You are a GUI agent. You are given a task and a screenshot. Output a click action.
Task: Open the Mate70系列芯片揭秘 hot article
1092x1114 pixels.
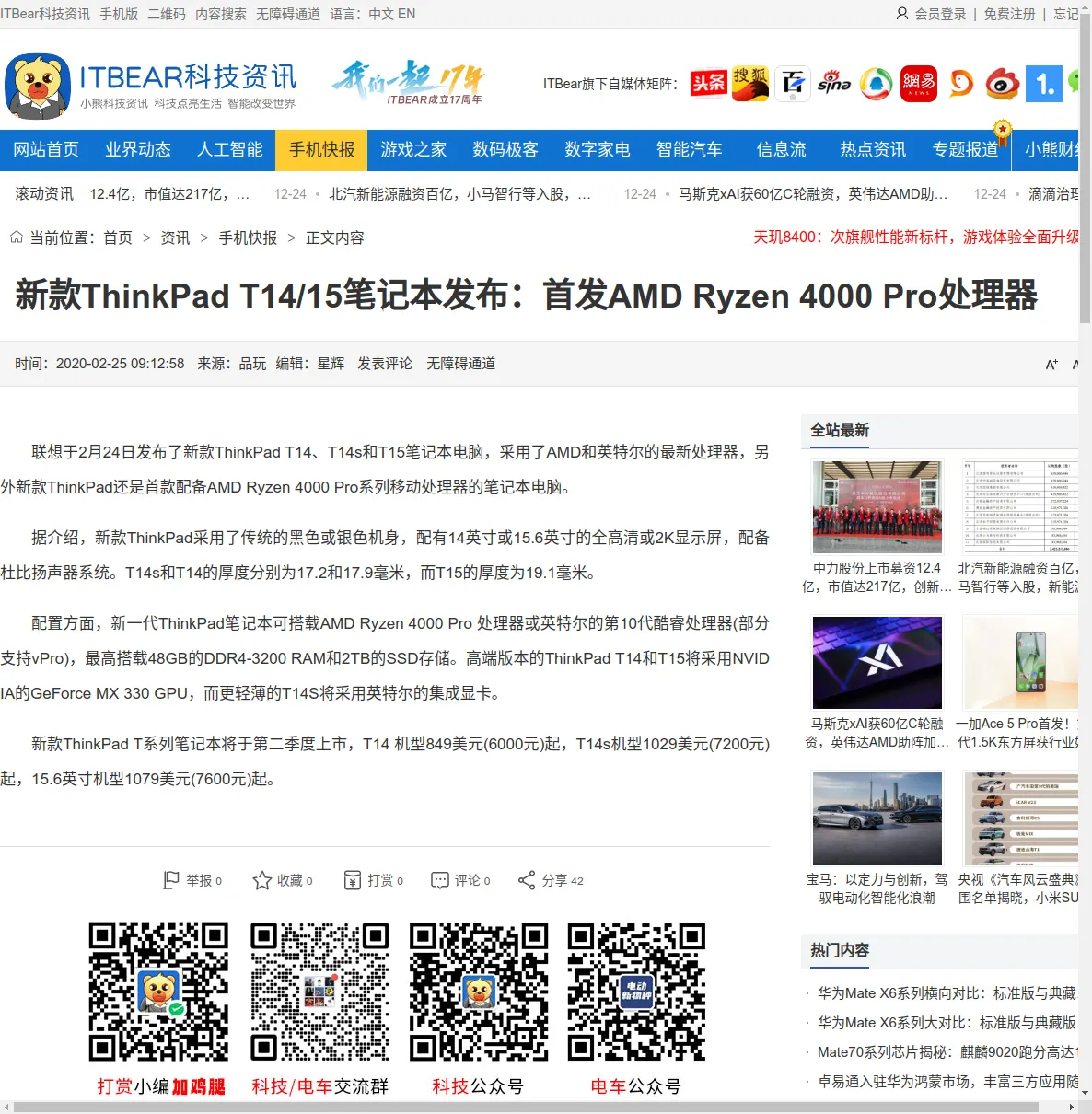tap(947, 1052)
